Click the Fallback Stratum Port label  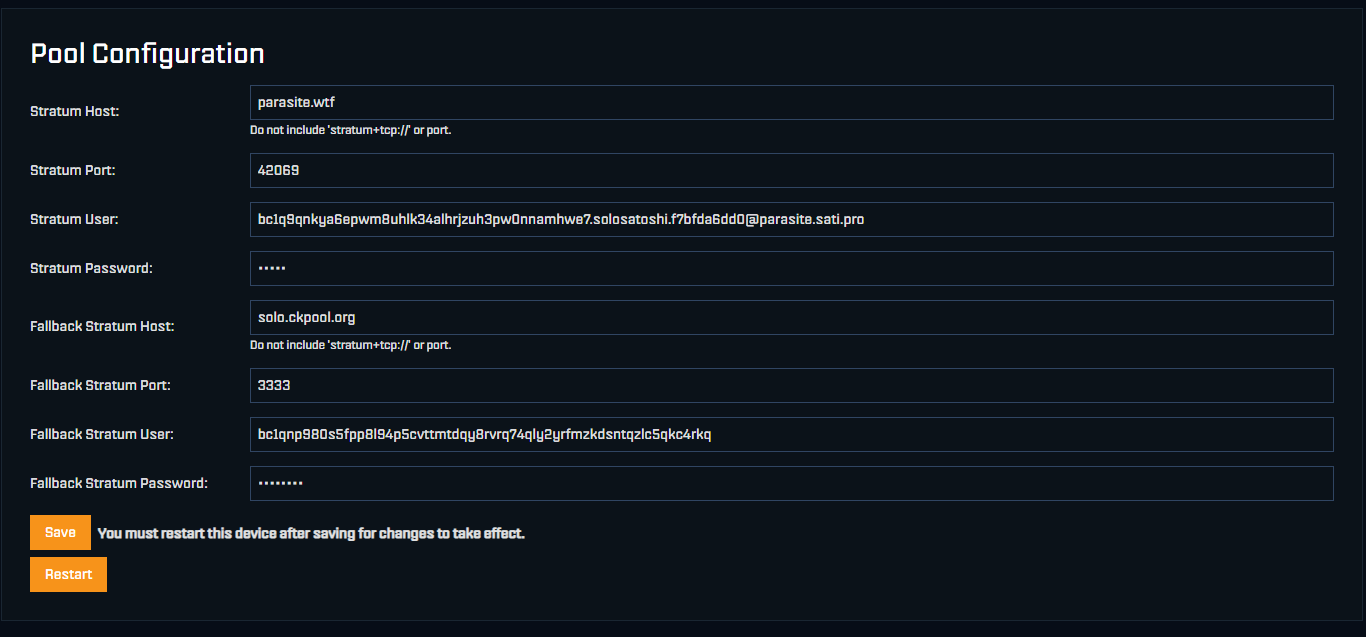click(99, 385)
